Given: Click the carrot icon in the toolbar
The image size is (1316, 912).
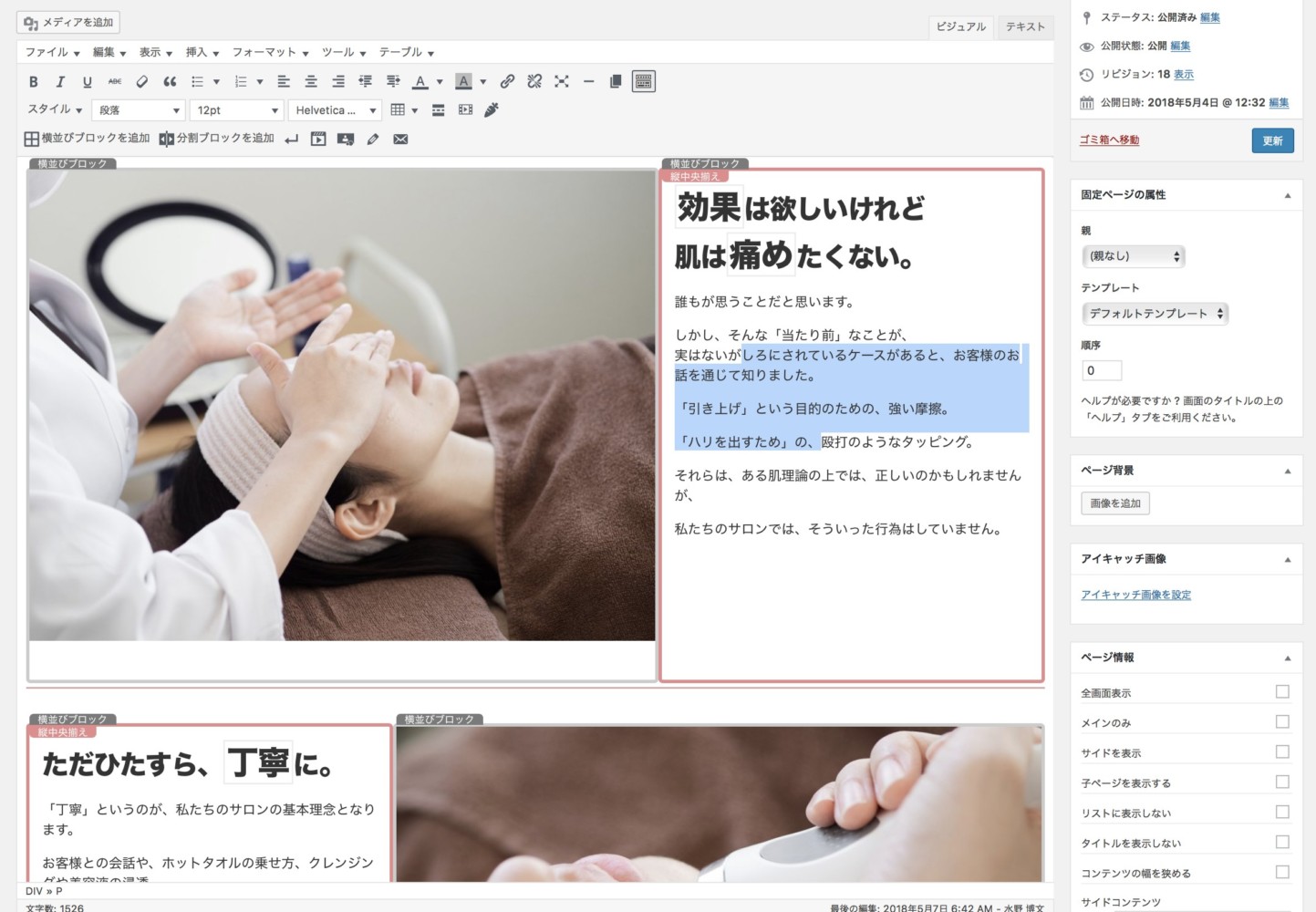Looking at the screenshot, I should click(x=492, y=110).
